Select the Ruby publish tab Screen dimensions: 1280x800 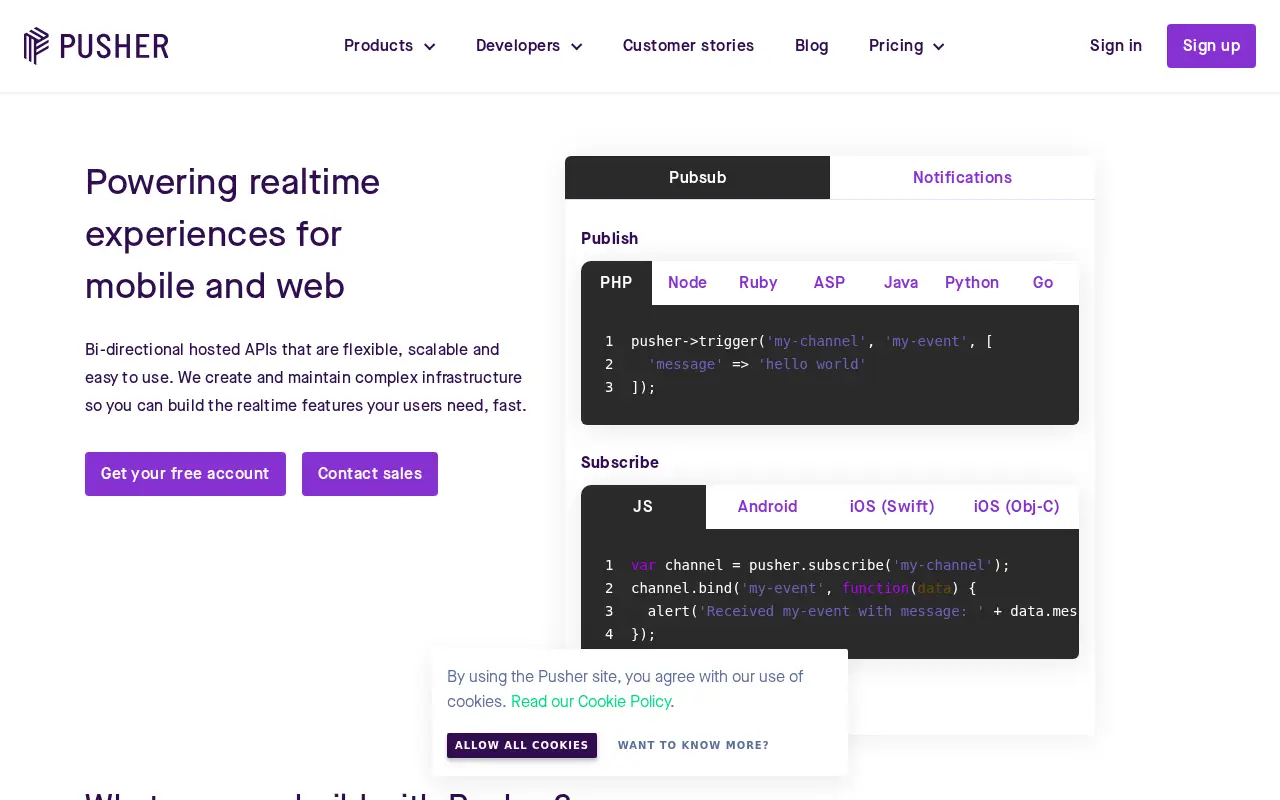coord(758,283)
